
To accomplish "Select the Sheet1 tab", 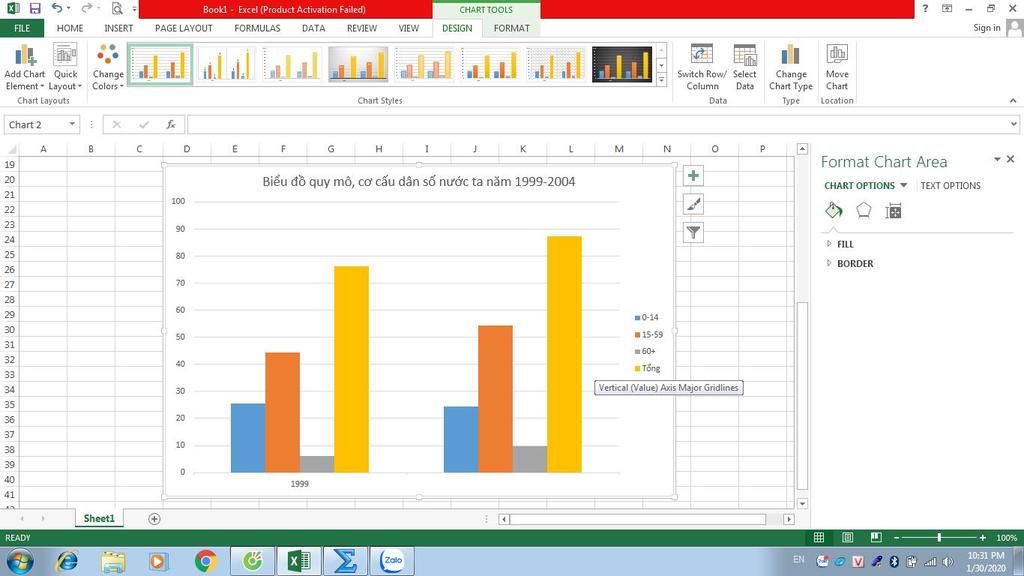I will 99,519.
